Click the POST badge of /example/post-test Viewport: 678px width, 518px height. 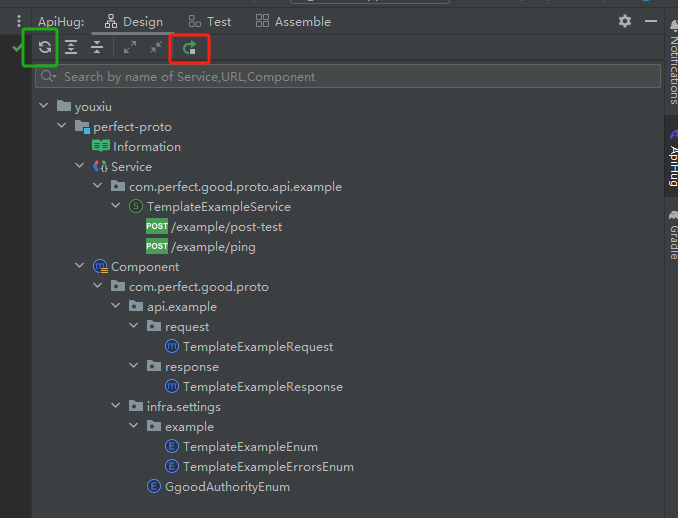pyautogui.click(x=157, y=226)
